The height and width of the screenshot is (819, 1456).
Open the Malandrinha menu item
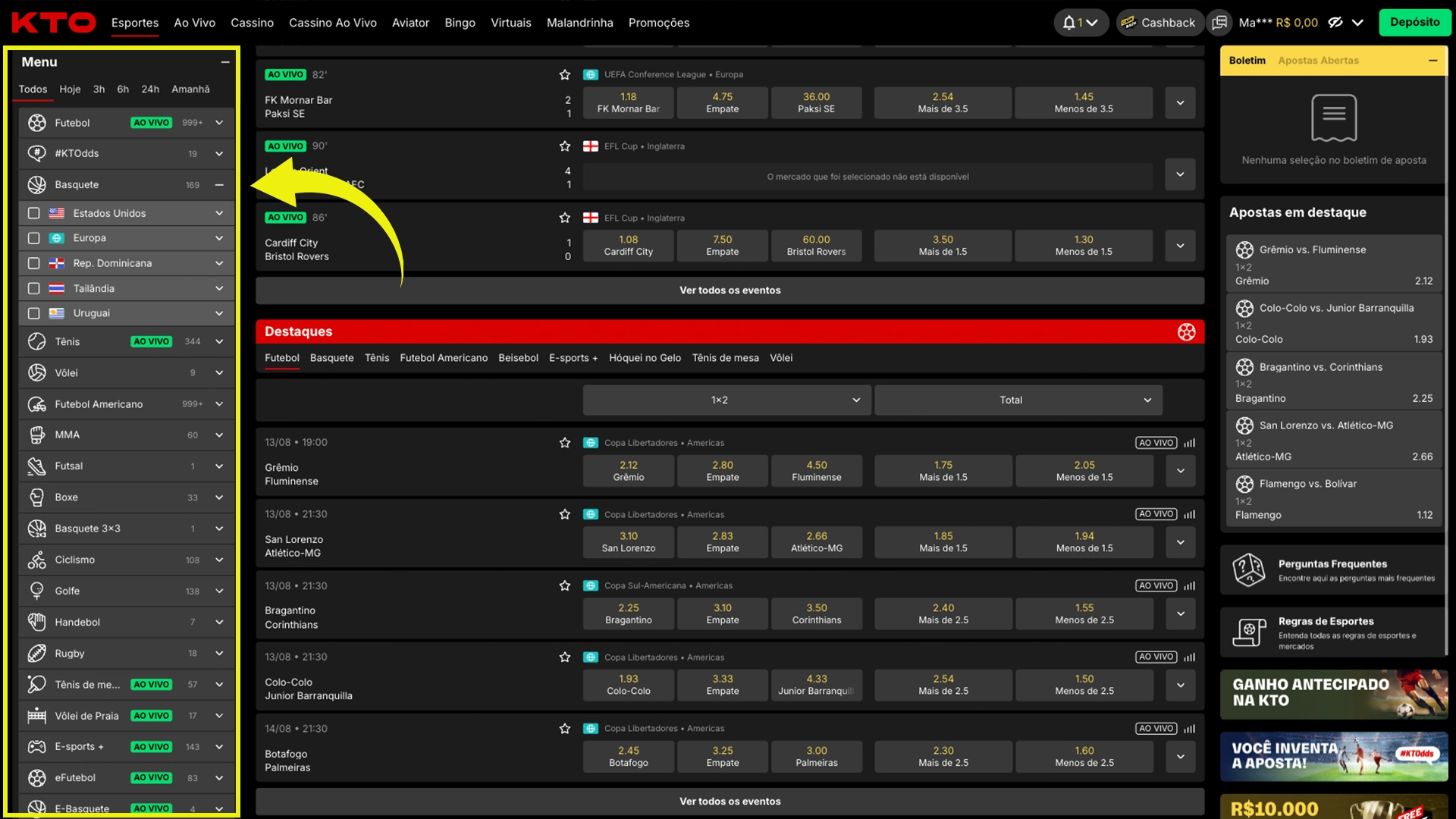(x=579, y=23)
